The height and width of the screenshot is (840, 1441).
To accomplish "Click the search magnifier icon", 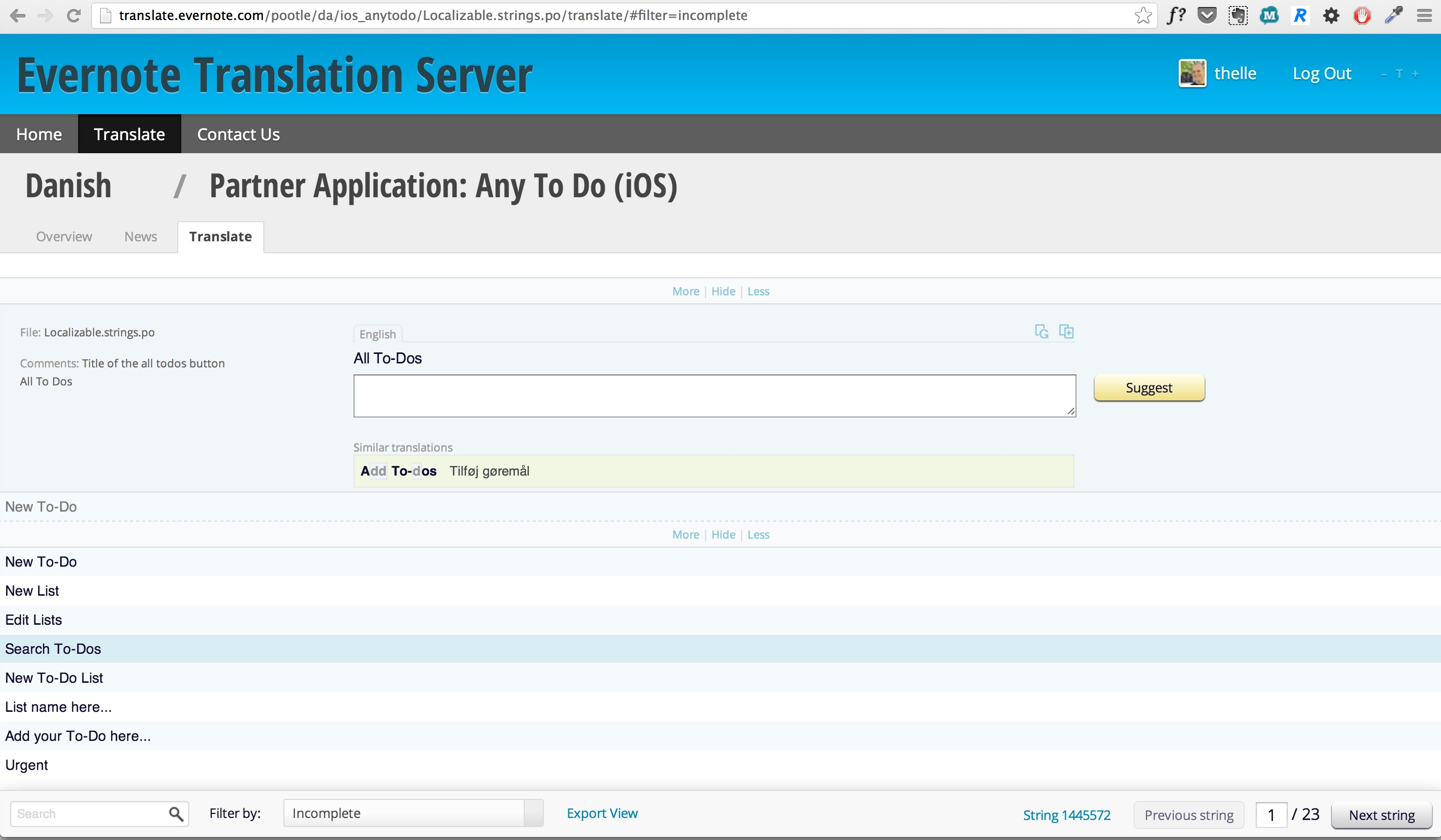I will pos(176,813).
